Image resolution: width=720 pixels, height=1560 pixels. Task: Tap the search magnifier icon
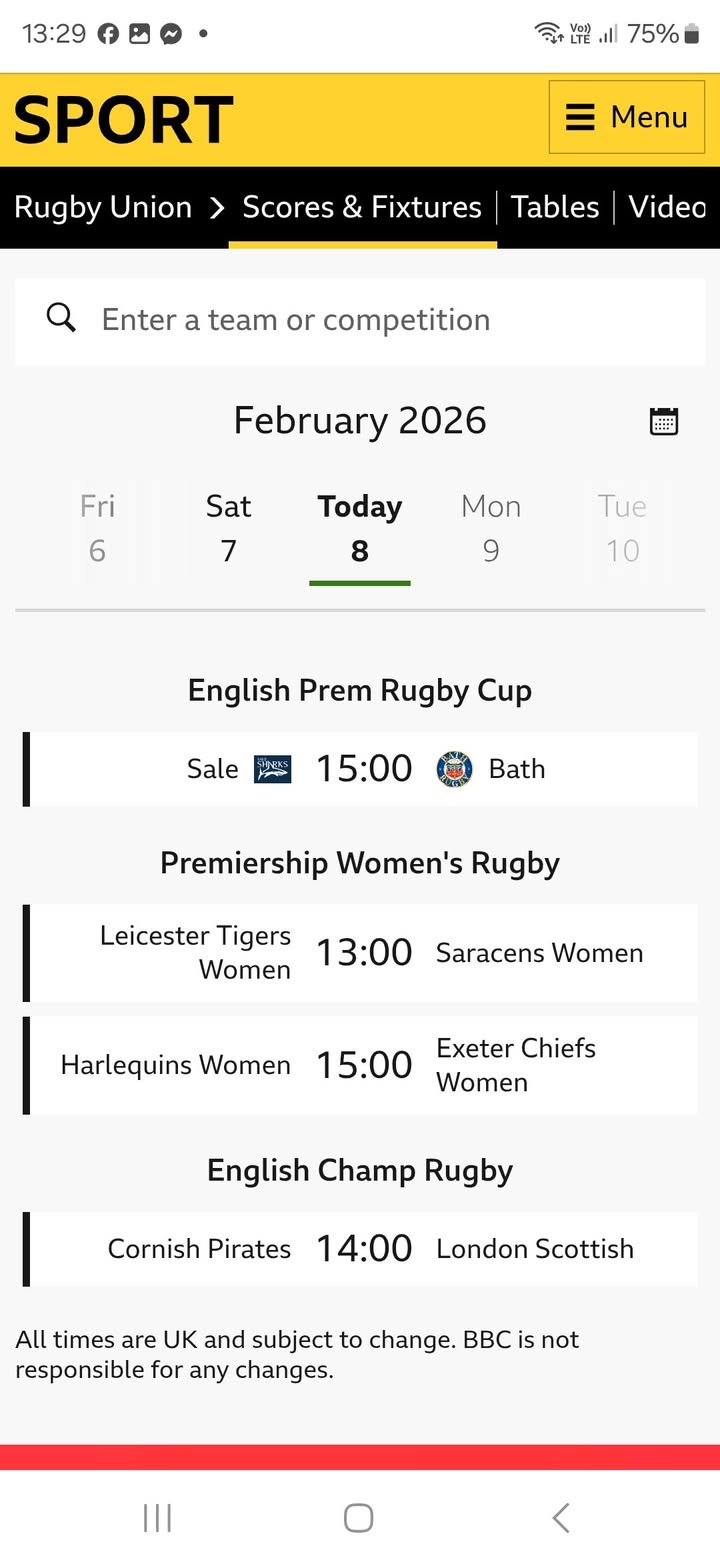click(61, 319)
